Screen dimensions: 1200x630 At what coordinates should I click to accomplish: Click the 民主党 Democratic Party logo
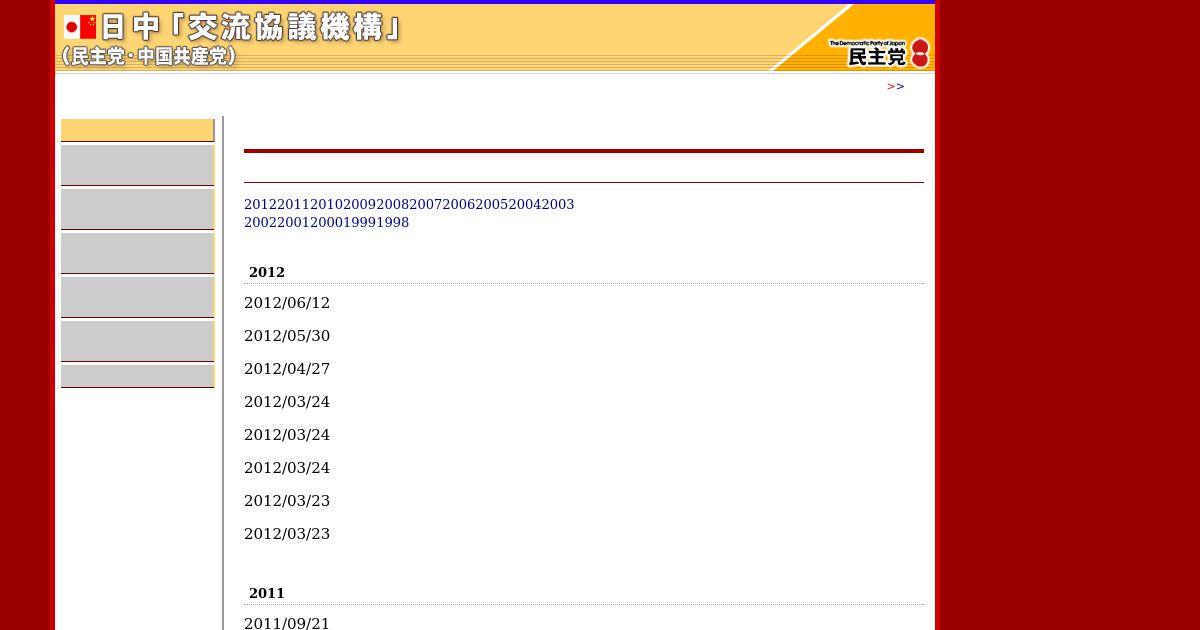click(879, 53)
